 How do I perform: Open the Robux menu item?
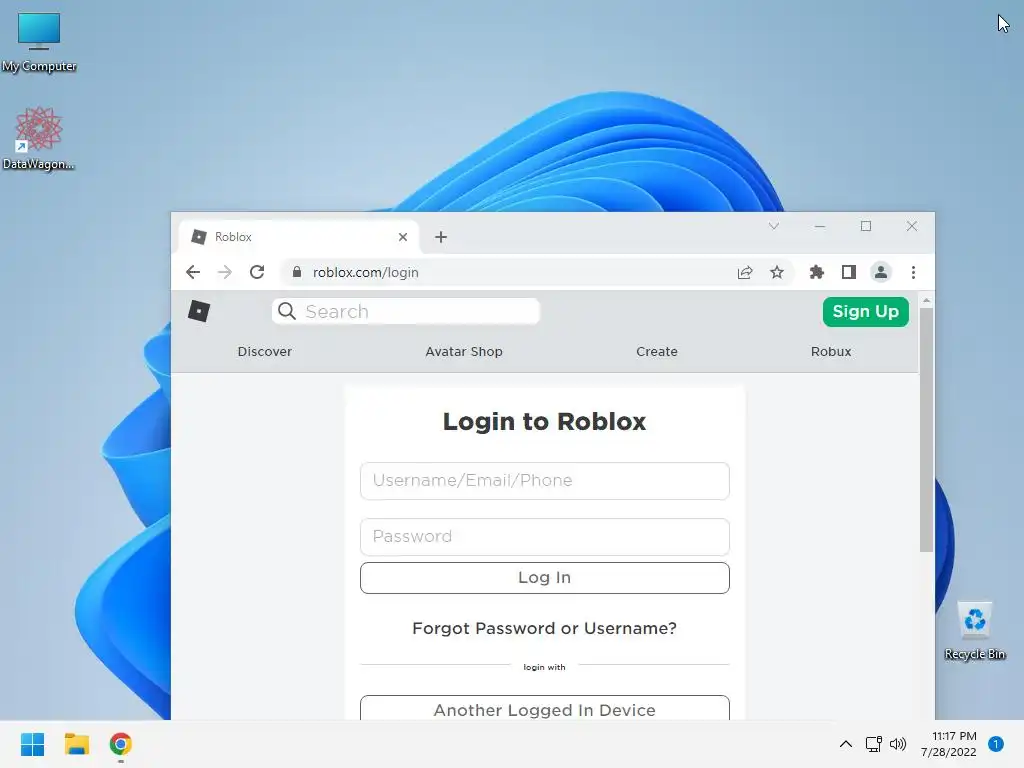point(831,351)
